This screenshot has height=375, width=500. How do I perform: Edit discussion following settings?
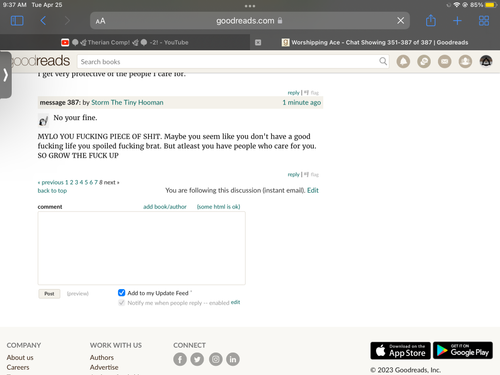pyautogui.click(x=313, y=190)
